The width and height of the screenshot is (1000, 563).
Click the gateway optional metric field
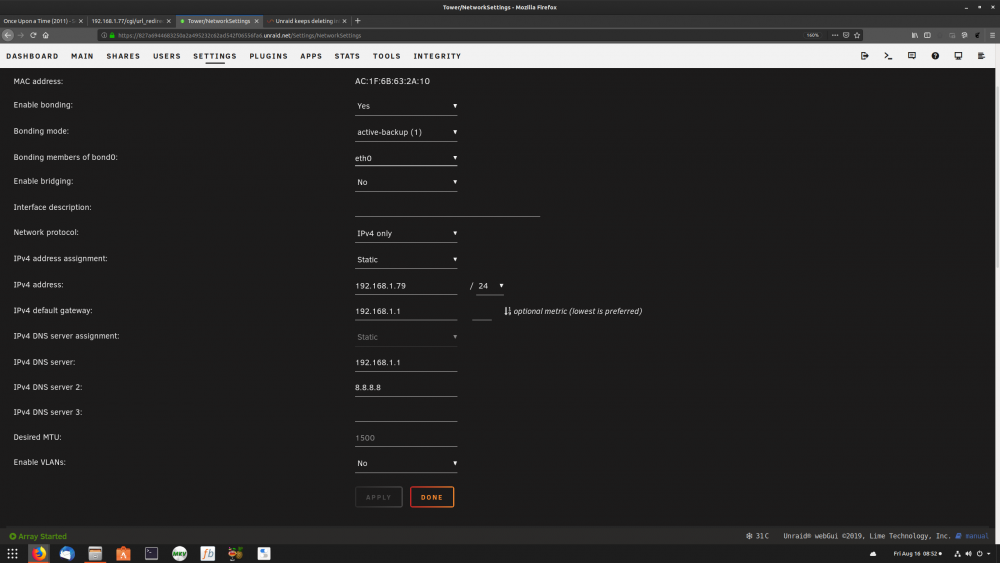point(482,311)
